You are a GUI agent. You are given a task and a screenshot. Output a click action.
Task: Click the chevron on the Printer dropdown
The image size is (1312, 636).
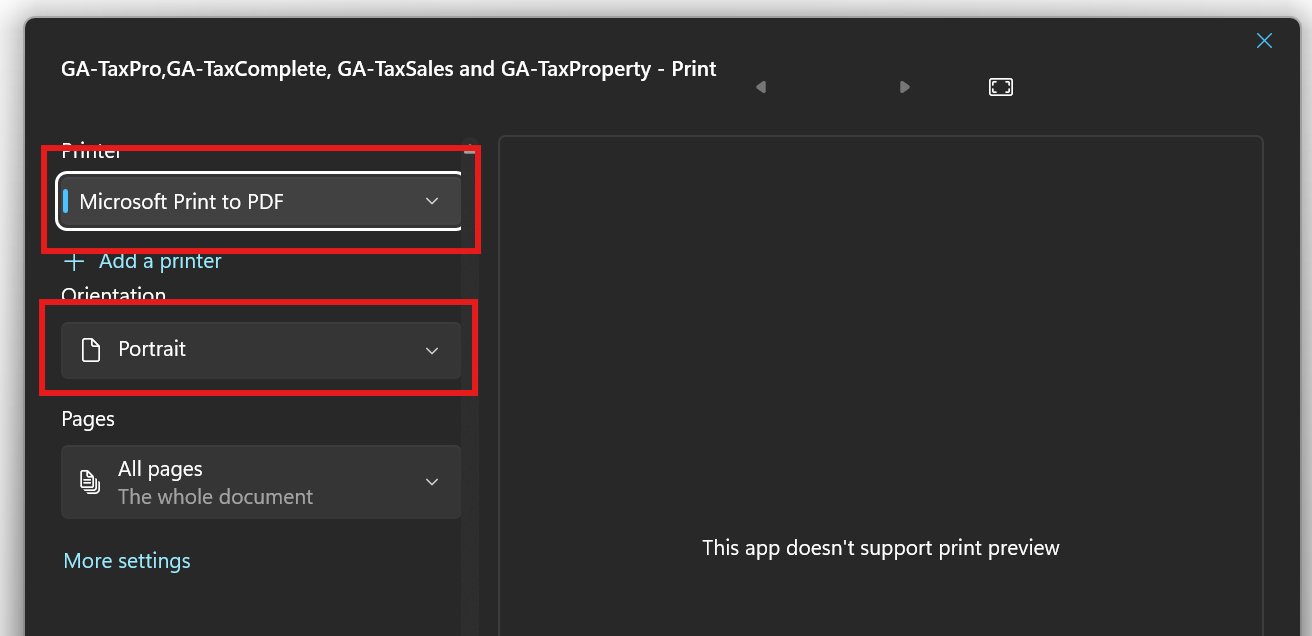(432, 201)
